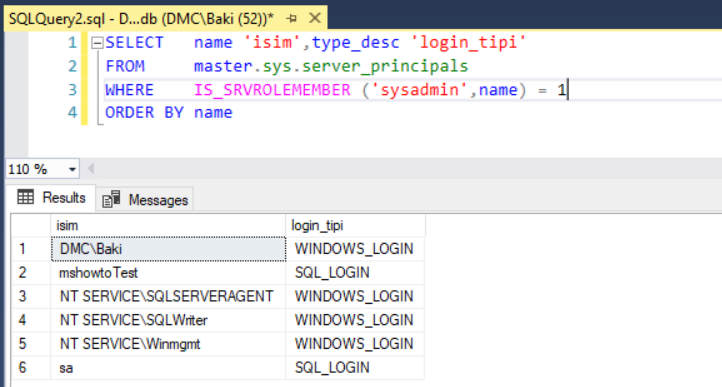Select the isim column header
The width and height of the screenshot is (722, 387).
pyautogui.click(x=168, y=226)
